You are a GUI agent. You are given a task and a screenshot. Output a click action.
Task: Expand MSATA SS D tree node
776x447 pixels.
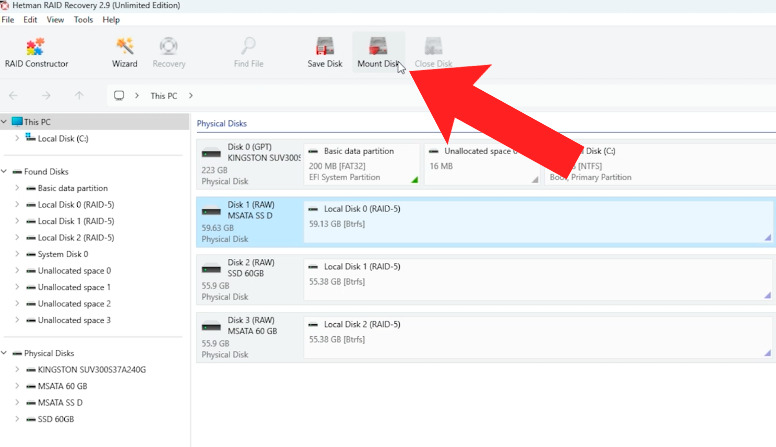pyautogui.click(x=17, y=403)
